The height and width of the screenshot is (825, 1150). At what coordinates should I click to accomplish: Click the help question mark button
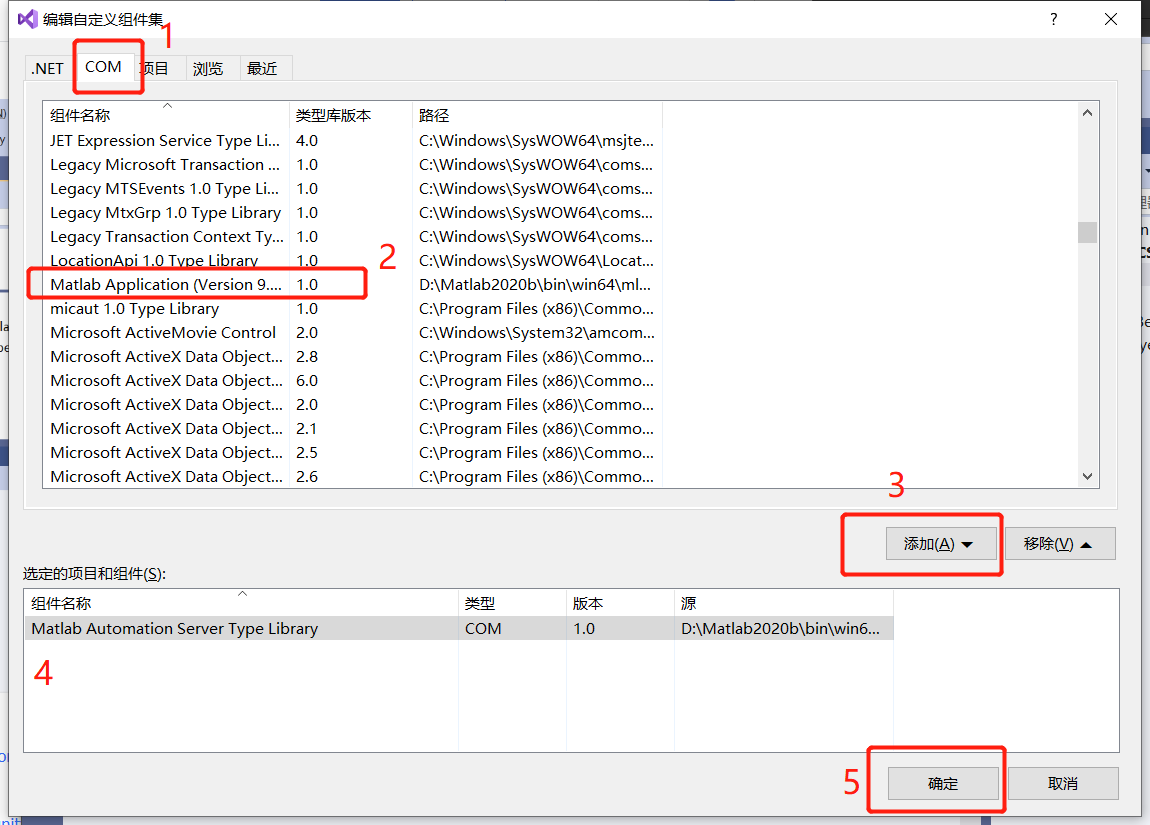(x=1054, y=19)
